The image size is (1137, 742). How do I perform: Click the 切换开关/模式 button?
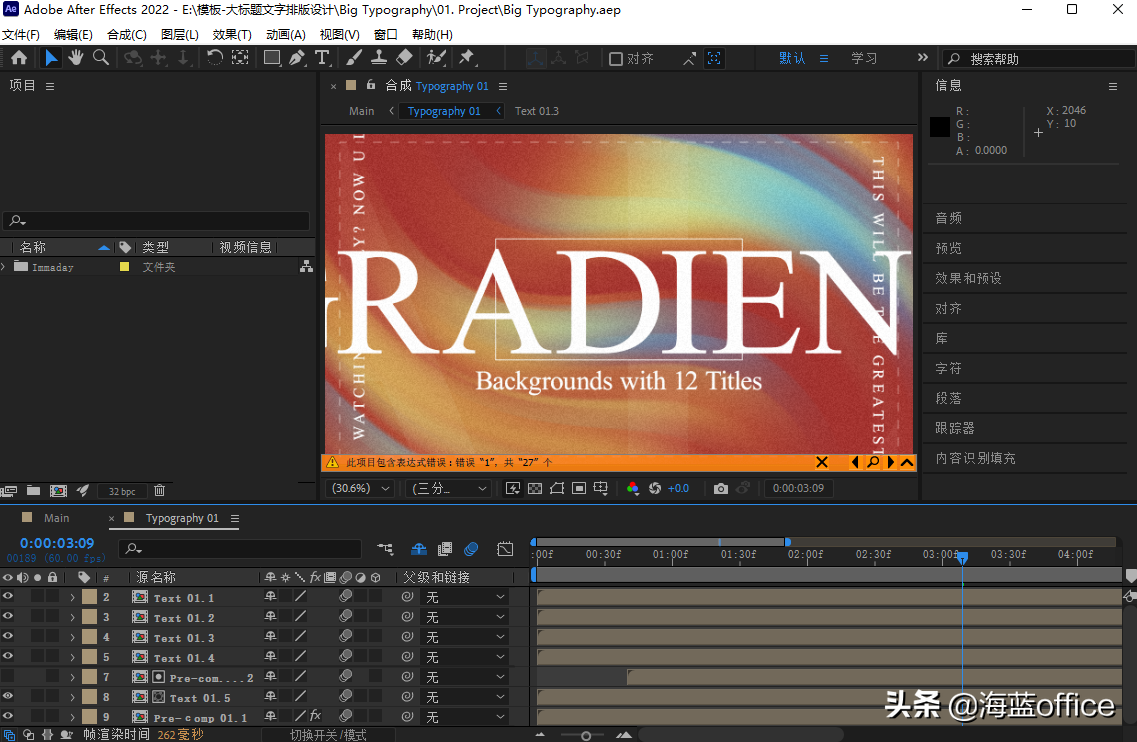328,735
